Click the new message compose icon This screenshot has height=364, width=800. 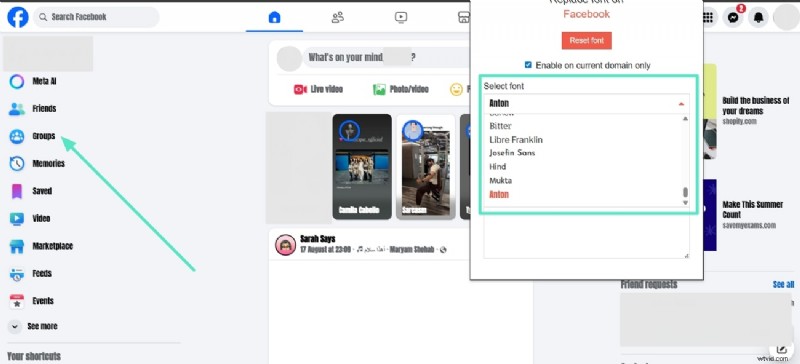781,350
